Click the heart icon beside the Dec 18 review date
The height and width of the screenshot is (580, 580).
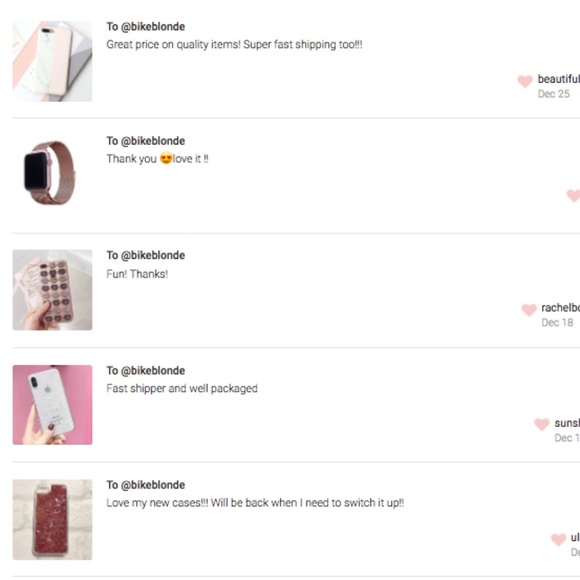pyautogui.click(x=529, y=310)
